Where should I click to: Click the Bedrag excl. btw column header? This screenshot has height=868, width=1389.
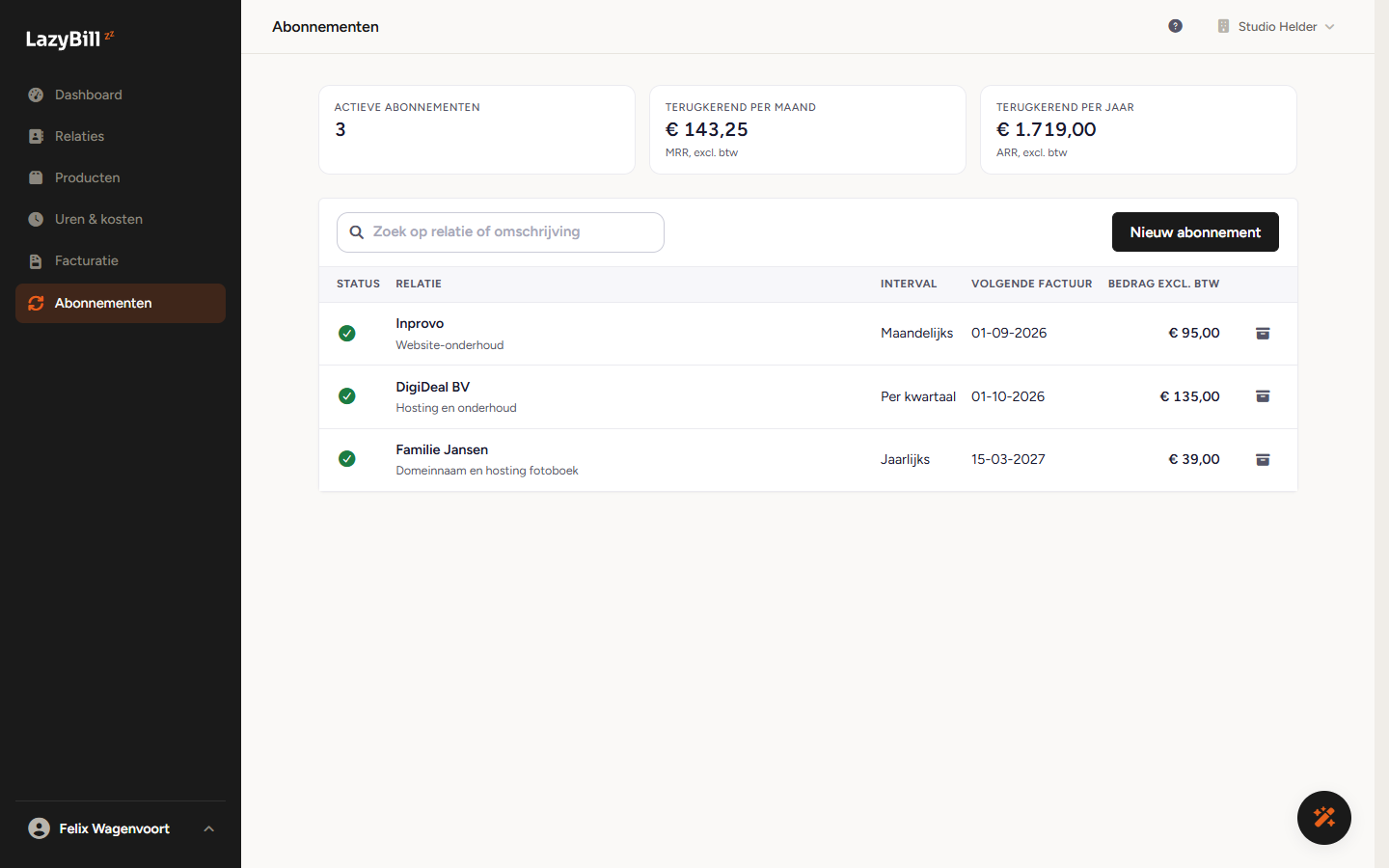(x=1163, y=284)
